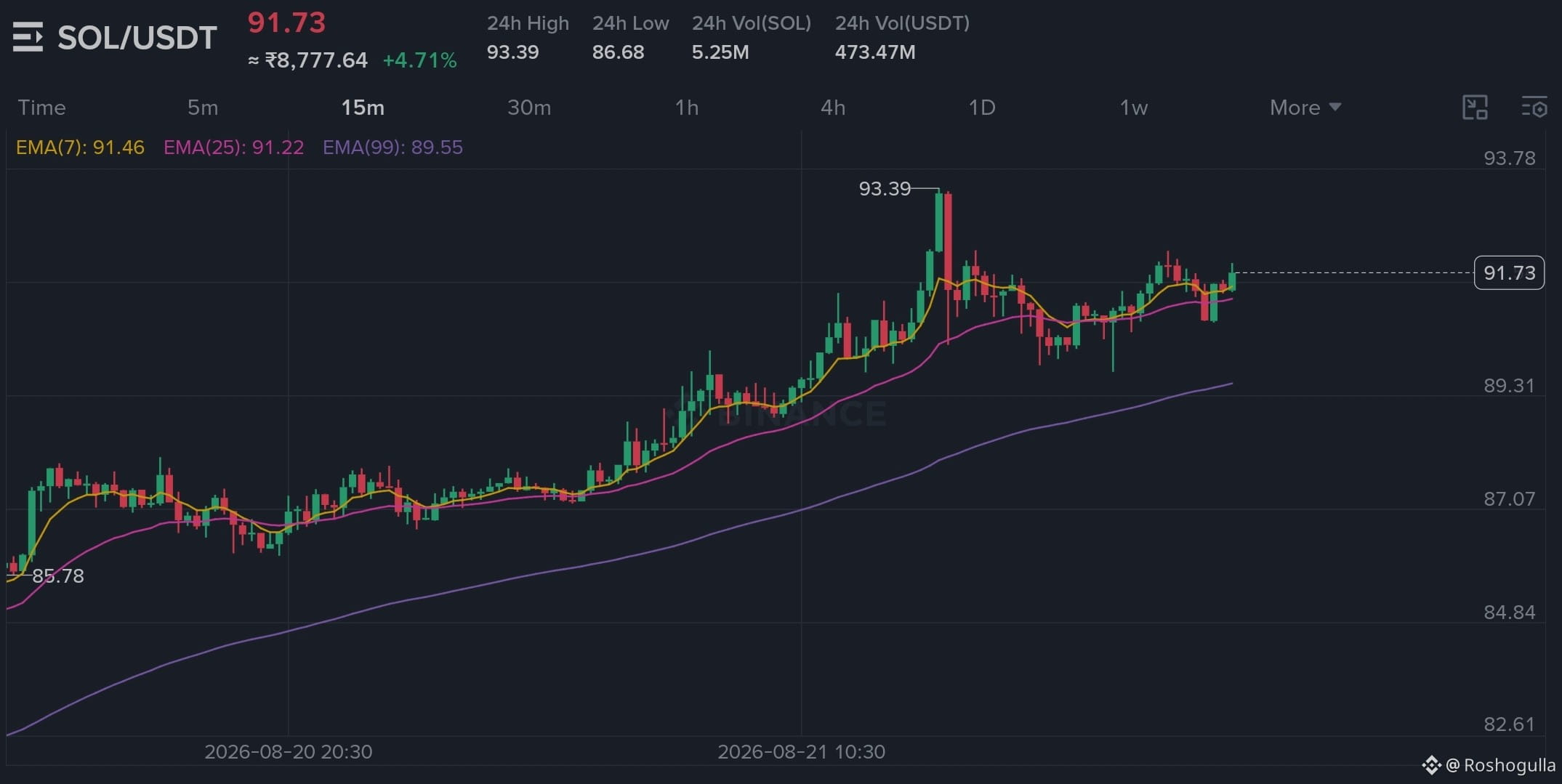The image size is (1562, 784).
Task: Click the 24h High label
Action: click(528, 23)
